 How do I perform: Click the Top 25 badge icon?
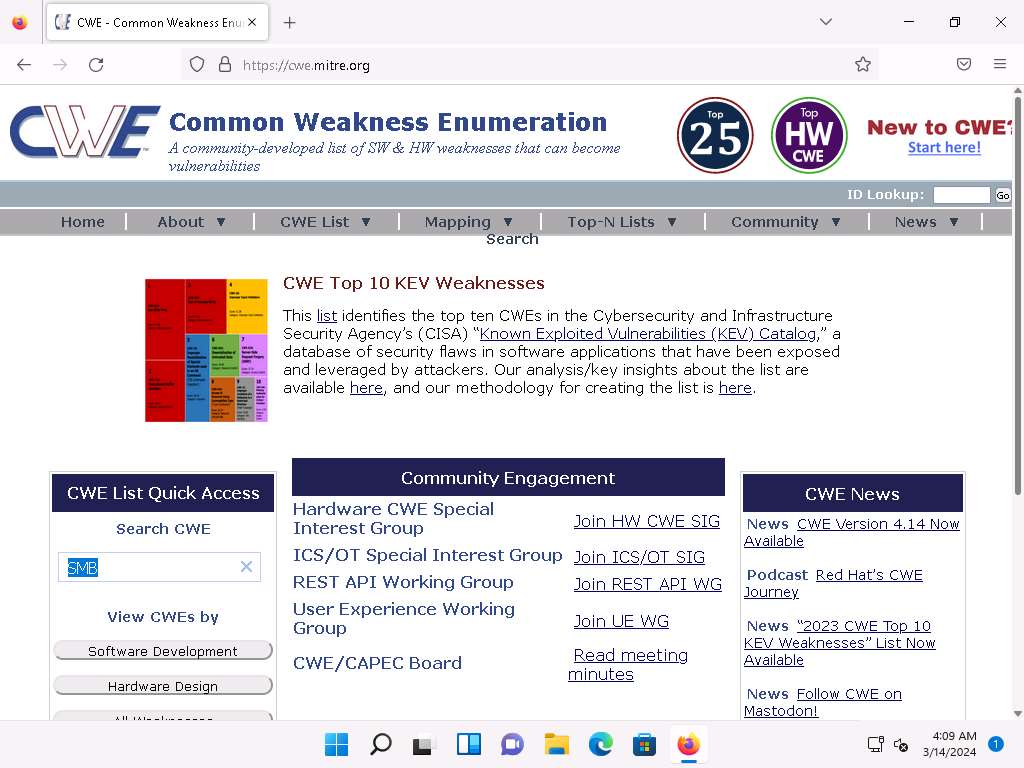715,135
